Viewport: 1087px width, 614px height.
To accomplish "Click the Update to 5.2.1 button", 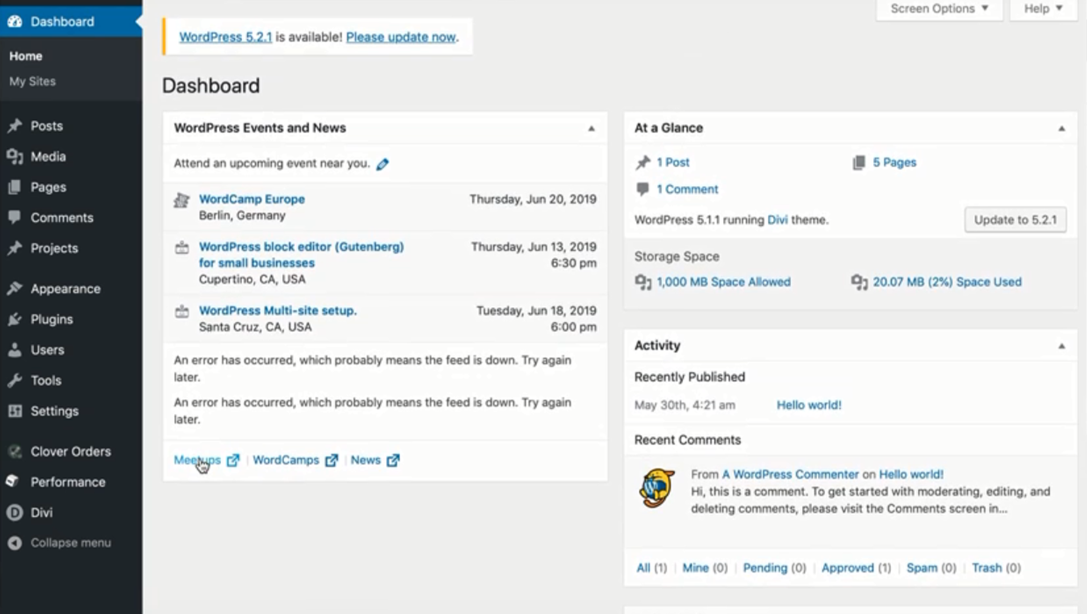I will pos(1015,220).
